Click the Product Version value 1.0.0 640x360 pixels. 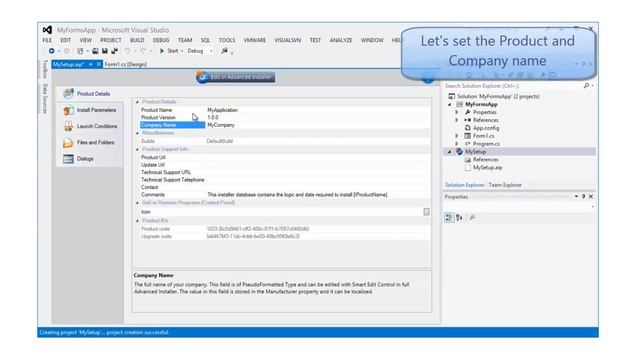click(213, 118)
